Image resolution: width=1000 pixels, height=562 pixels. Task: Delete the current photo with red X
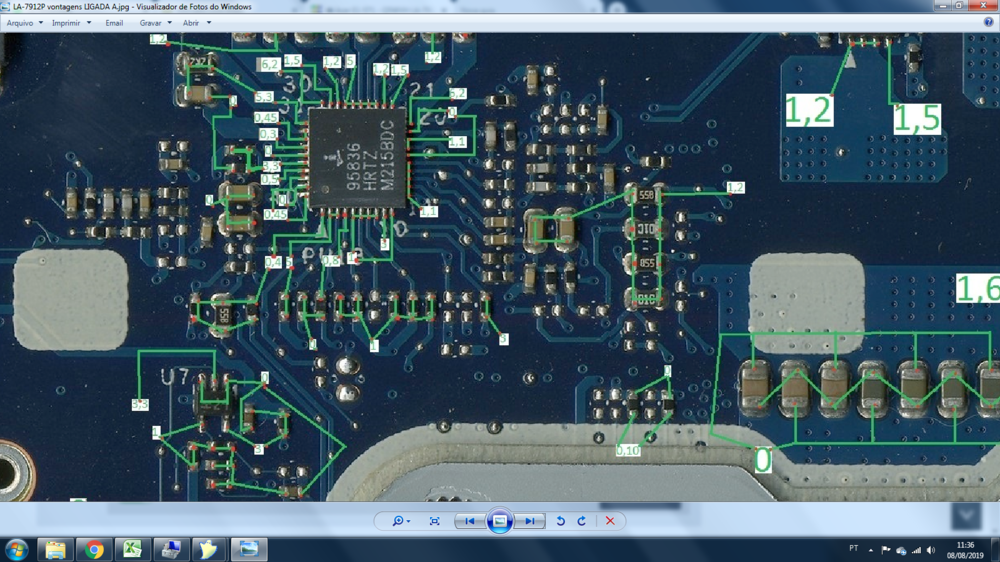tap(610, 521)
